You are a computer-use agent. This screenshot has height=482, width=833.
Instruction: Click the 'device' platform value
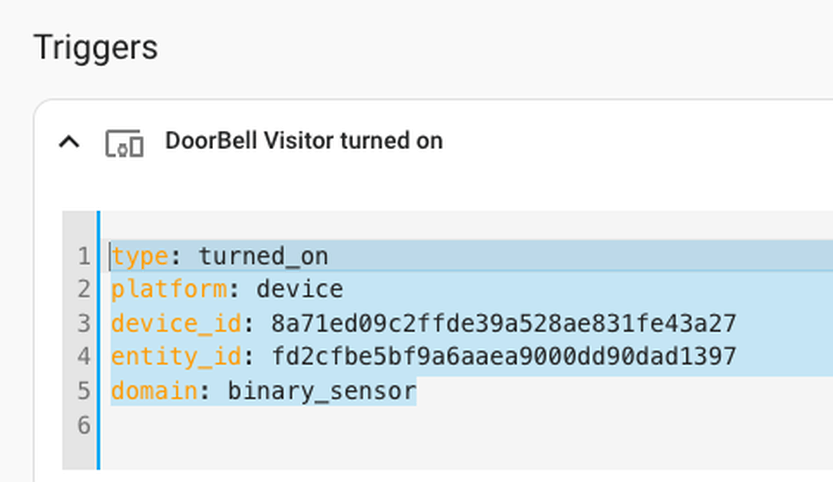click(x=299, y=290)
